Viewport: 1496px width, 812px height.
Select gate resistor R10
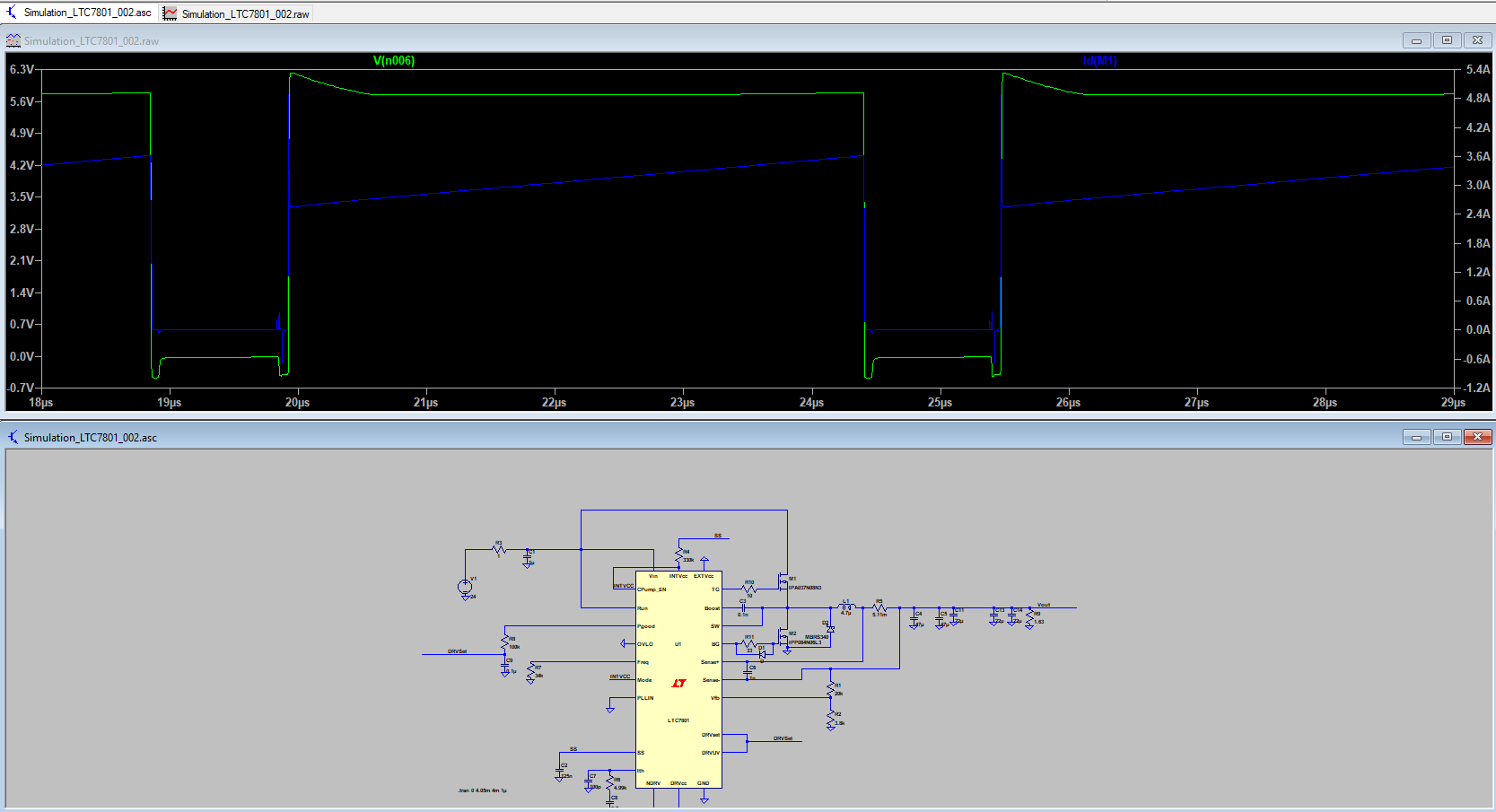tap(748, 589)
